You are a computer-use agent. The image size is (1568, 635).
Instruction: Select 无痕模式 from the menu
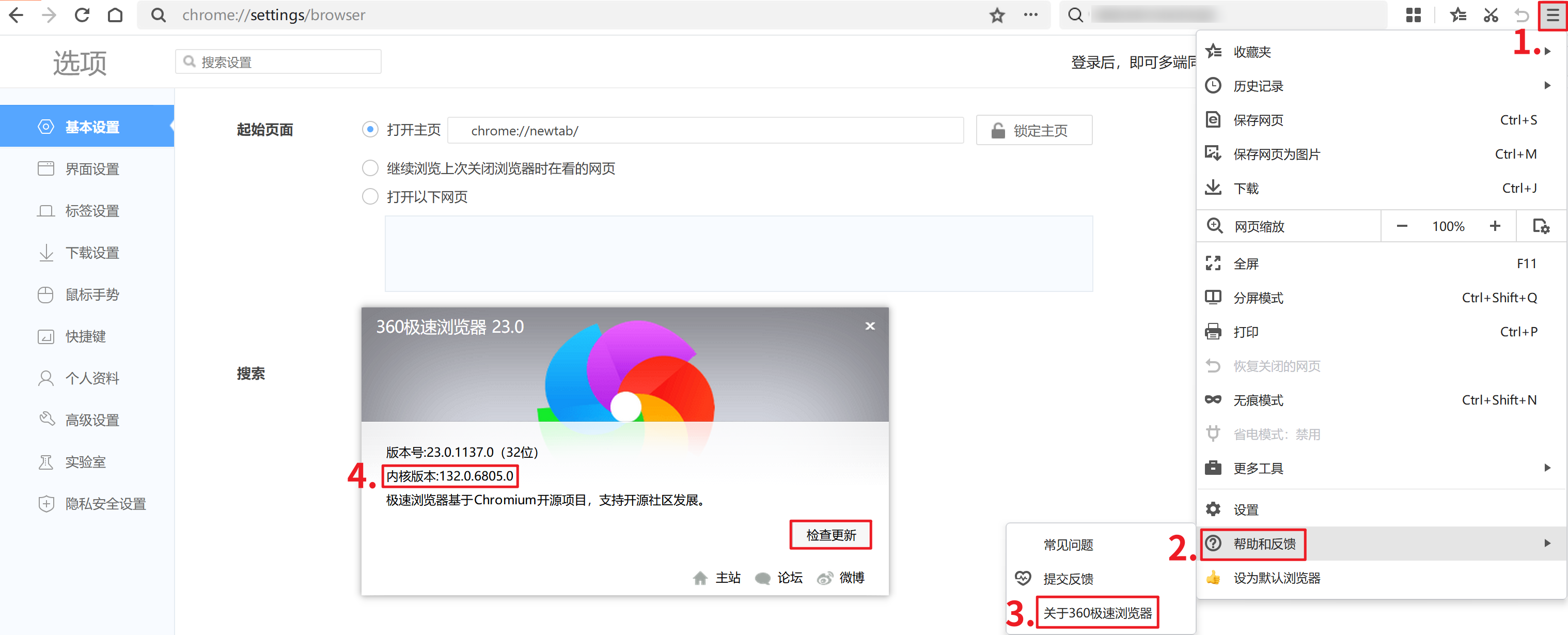point(1258,400)
